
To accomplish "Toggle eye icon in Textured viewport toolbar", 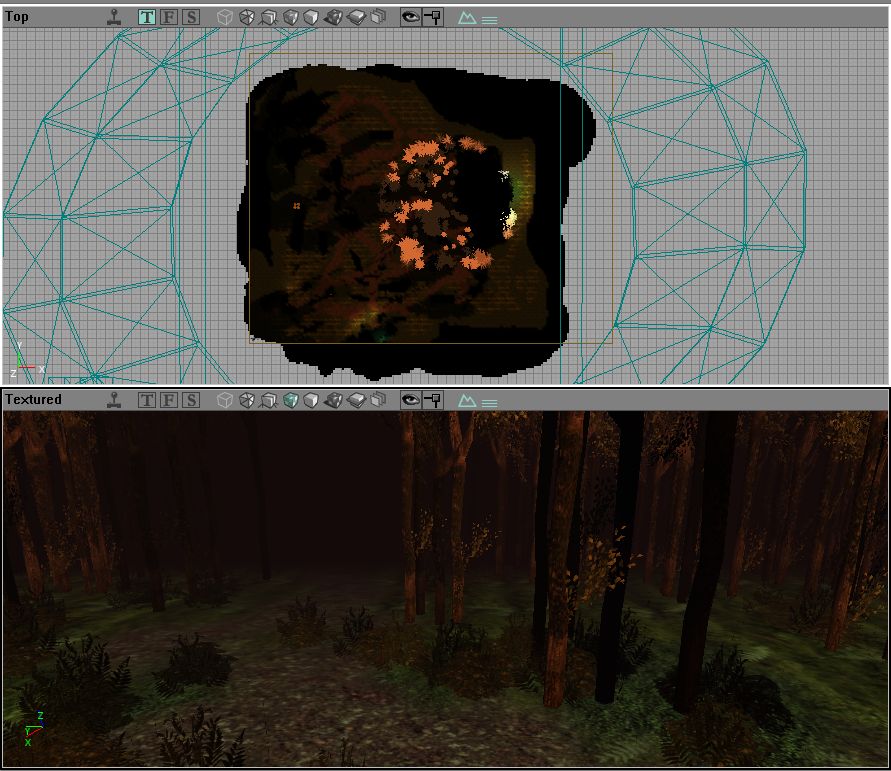I will tap(410, 400).
